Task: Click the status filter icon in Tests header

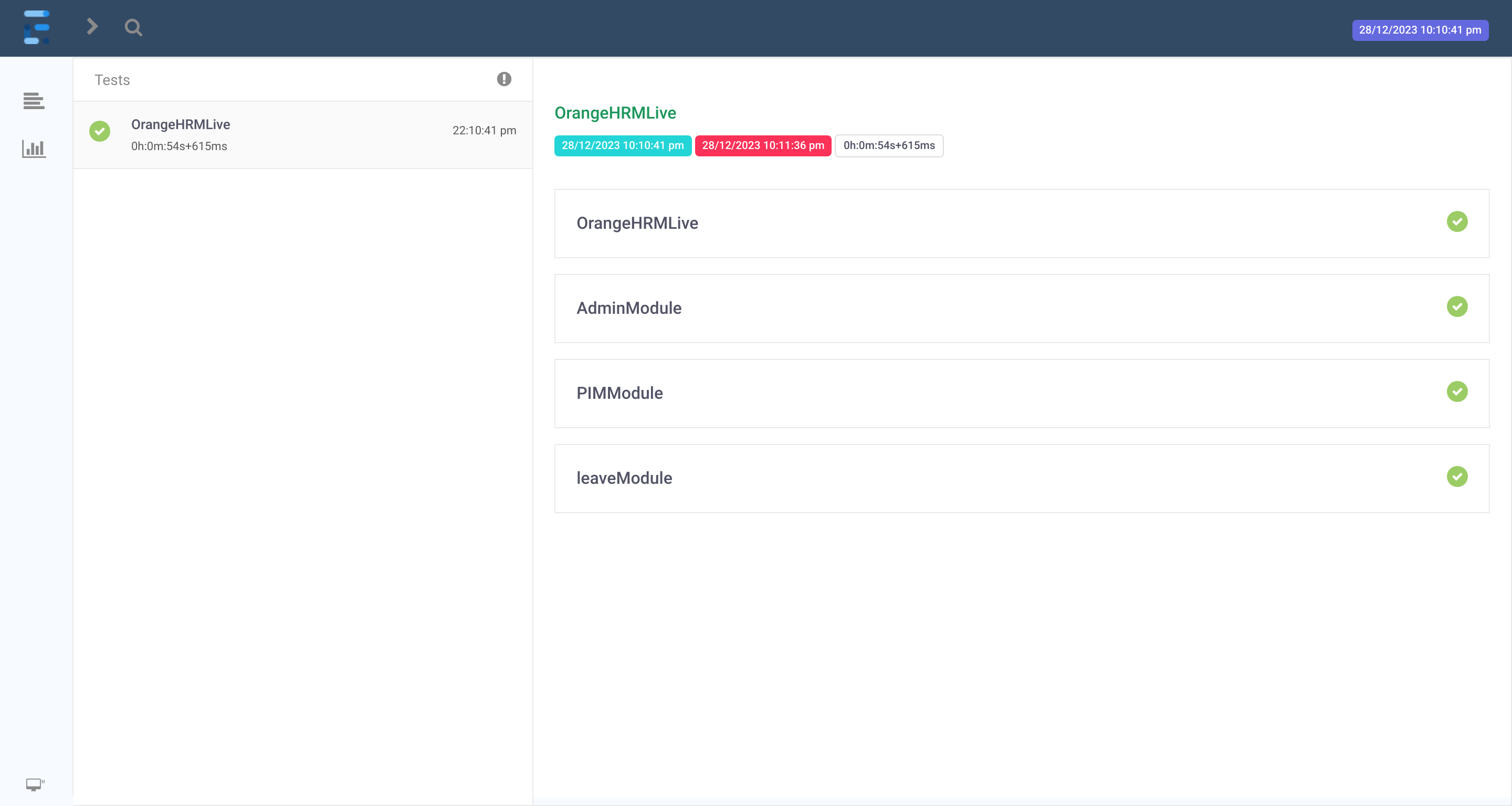Action: (503, 79)
